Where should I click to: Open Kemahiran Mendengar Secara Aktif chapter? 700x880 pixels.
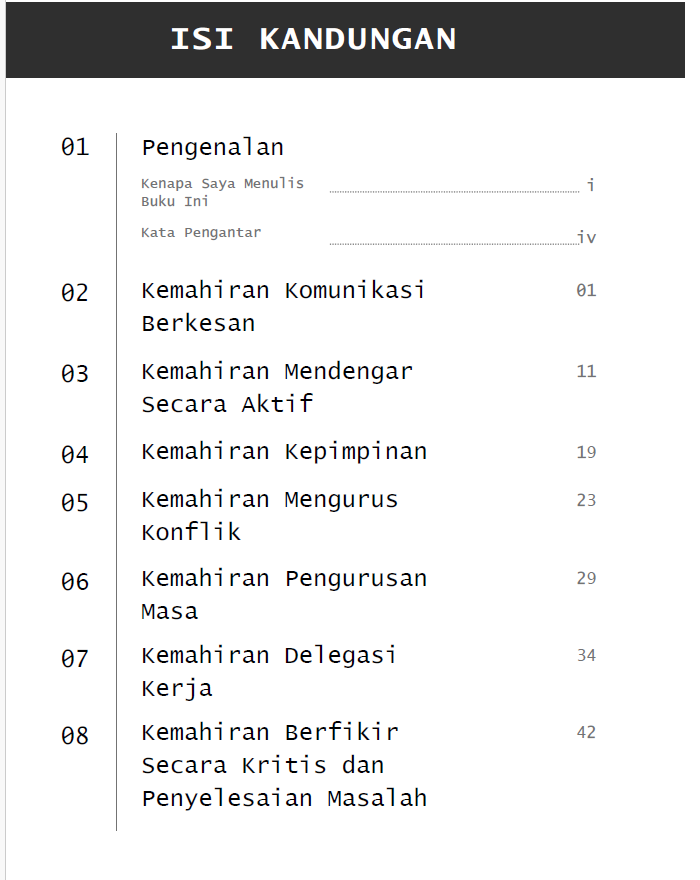(x=277, y=387)
